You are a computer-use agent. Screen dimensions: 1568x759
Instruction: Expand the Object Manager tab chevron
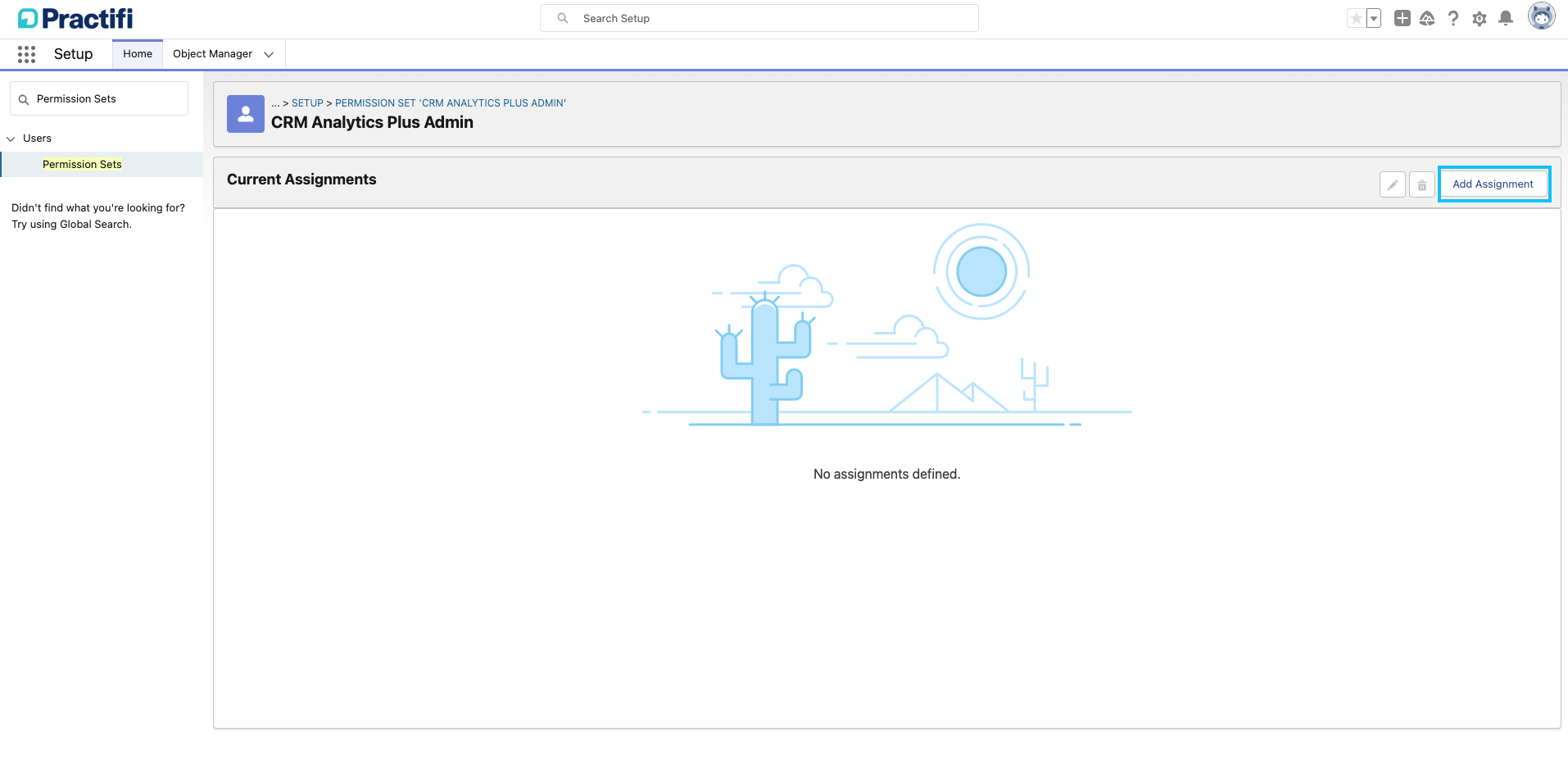(x=269, y=54)
